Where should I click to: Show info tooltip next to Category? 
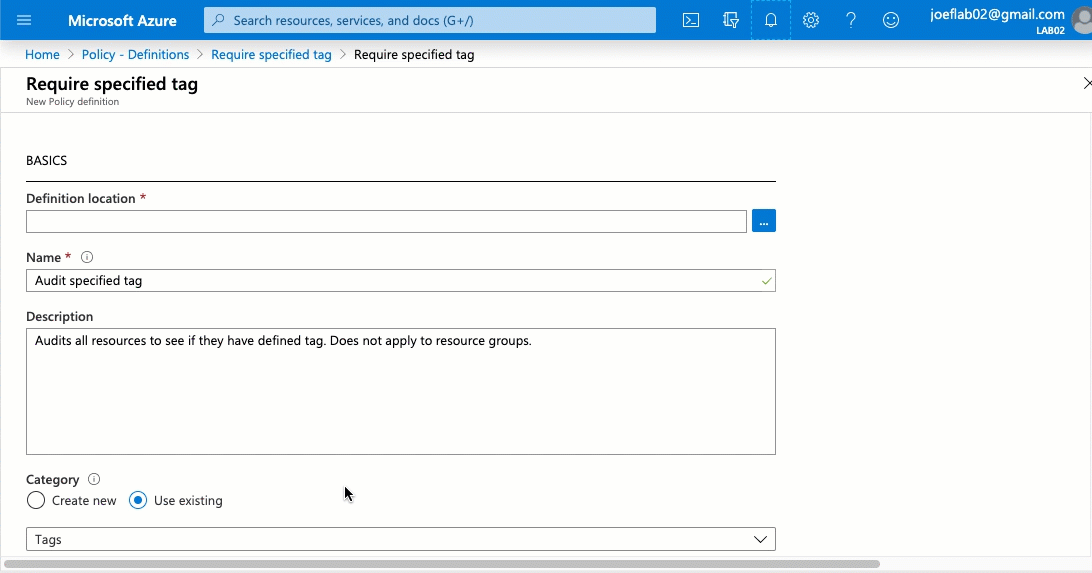(94, 480)
